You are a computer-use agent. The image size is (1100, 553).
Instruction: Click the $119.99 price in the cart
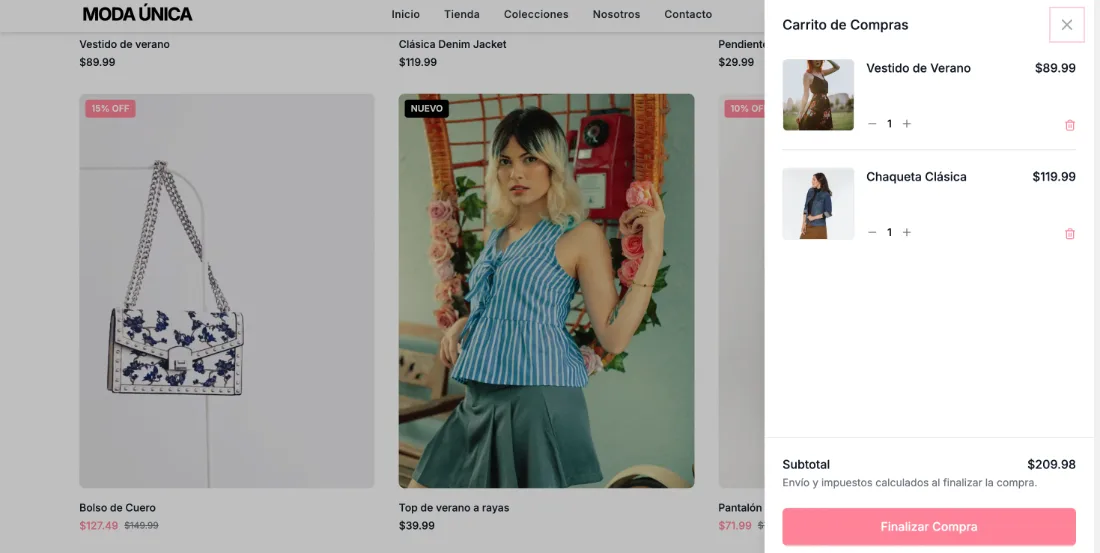pyautogui.click(x=1054, y=177)
